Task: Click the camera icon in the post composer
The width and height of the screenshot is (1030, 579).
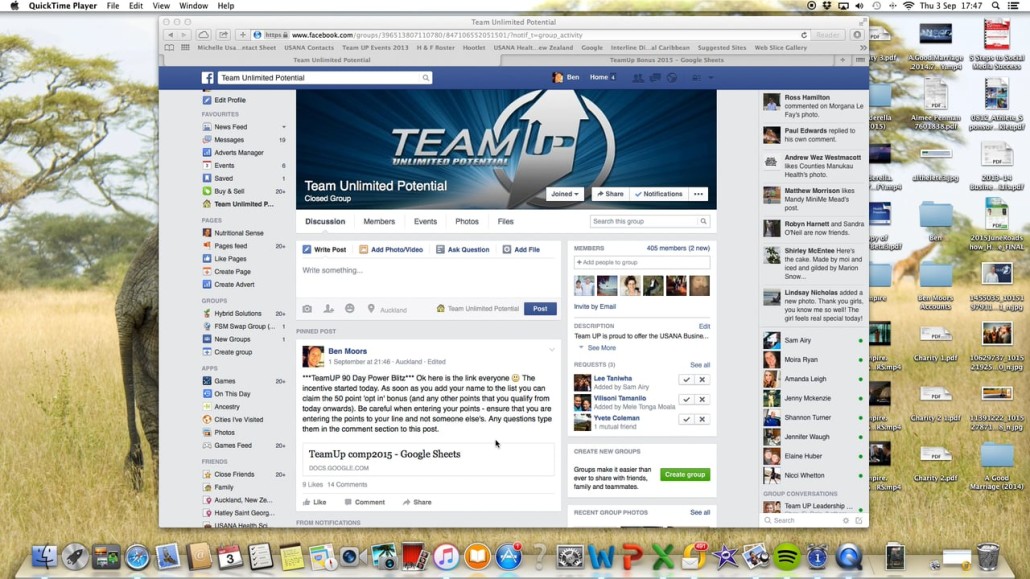Action: 307,309
